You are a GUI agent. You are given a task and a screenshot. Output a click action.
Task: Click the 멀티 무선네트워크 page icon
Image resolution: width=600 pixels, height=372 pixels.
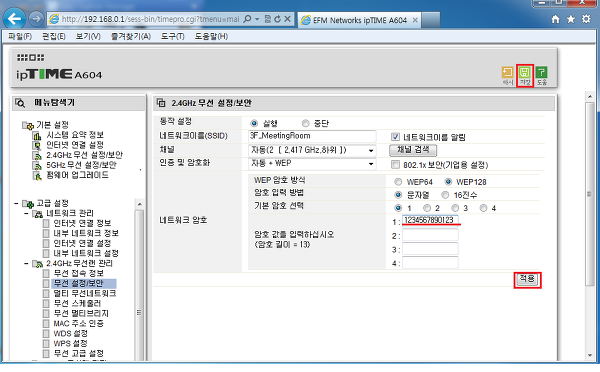click(46, 294)
